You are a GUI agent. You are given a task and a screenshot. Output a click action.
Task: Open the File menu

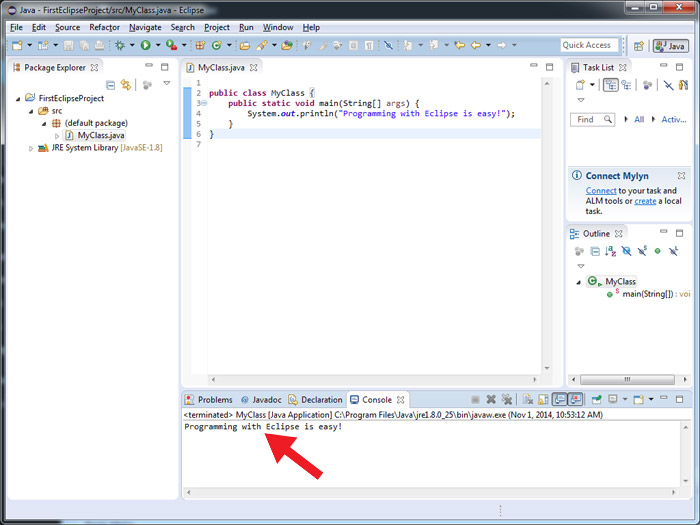17,27
